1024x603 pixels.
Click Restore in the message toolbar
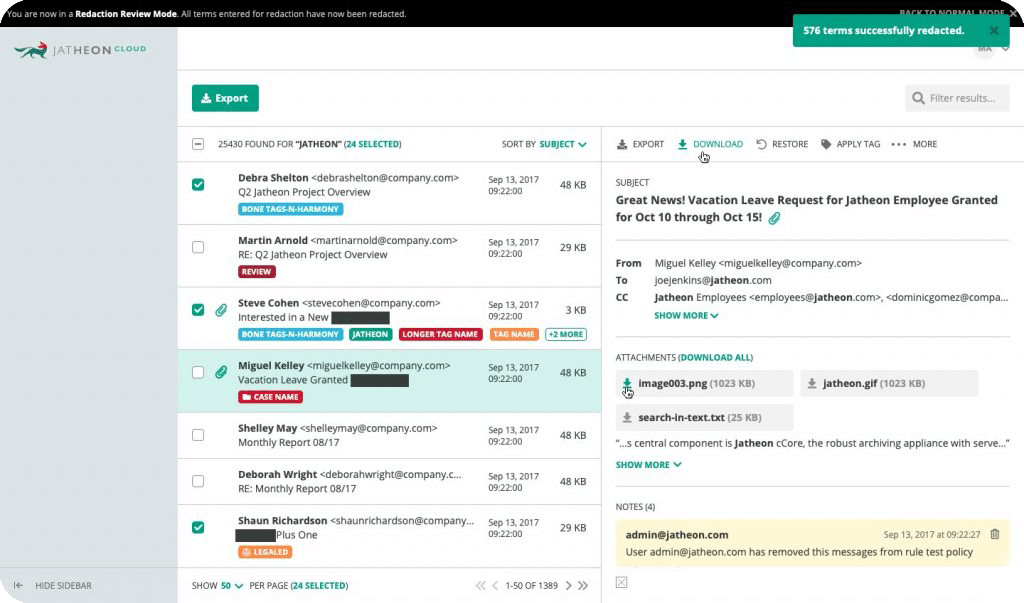click(782, 144)
